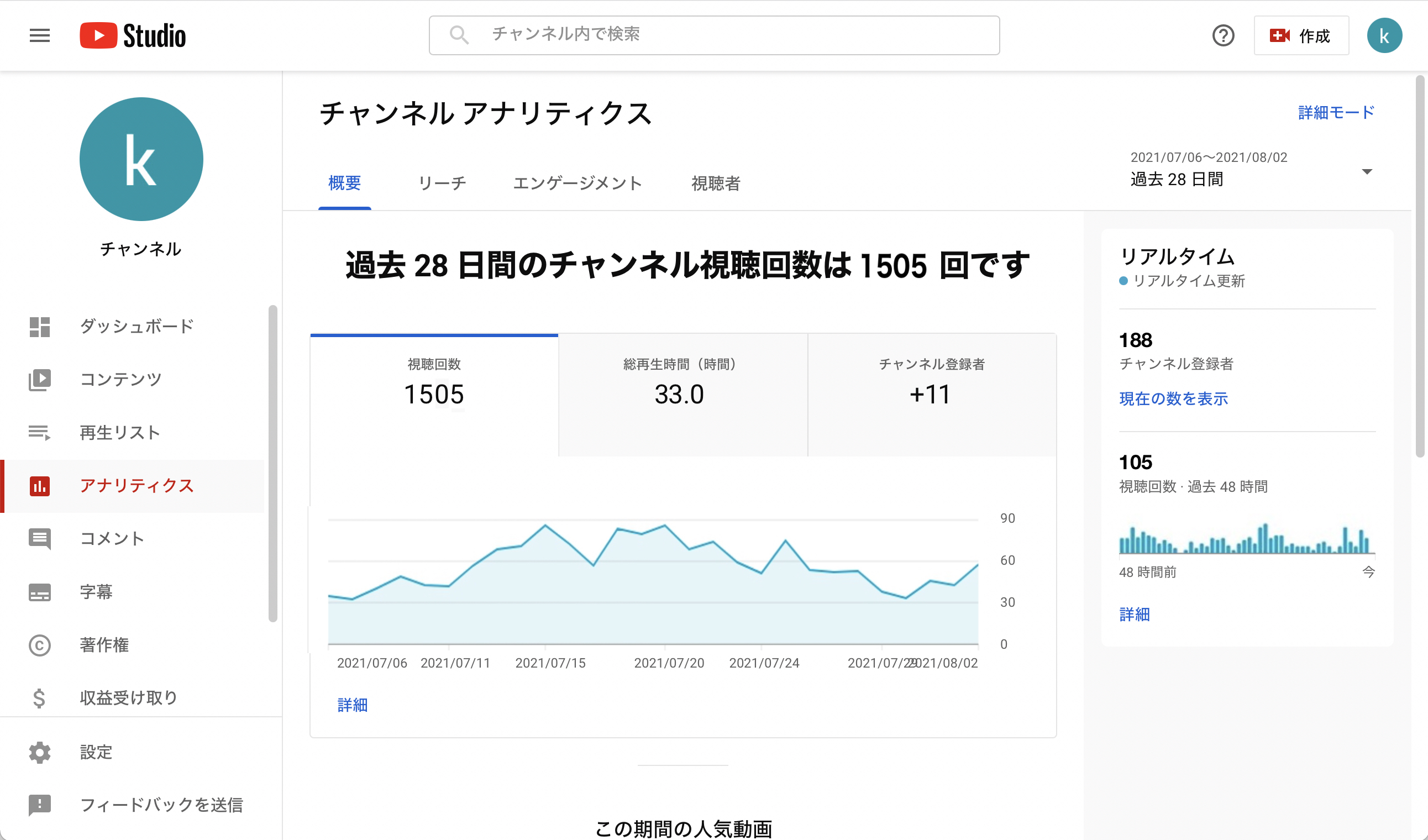
Task: Switch to the 視聴者 tab
Action: (715, 183)
